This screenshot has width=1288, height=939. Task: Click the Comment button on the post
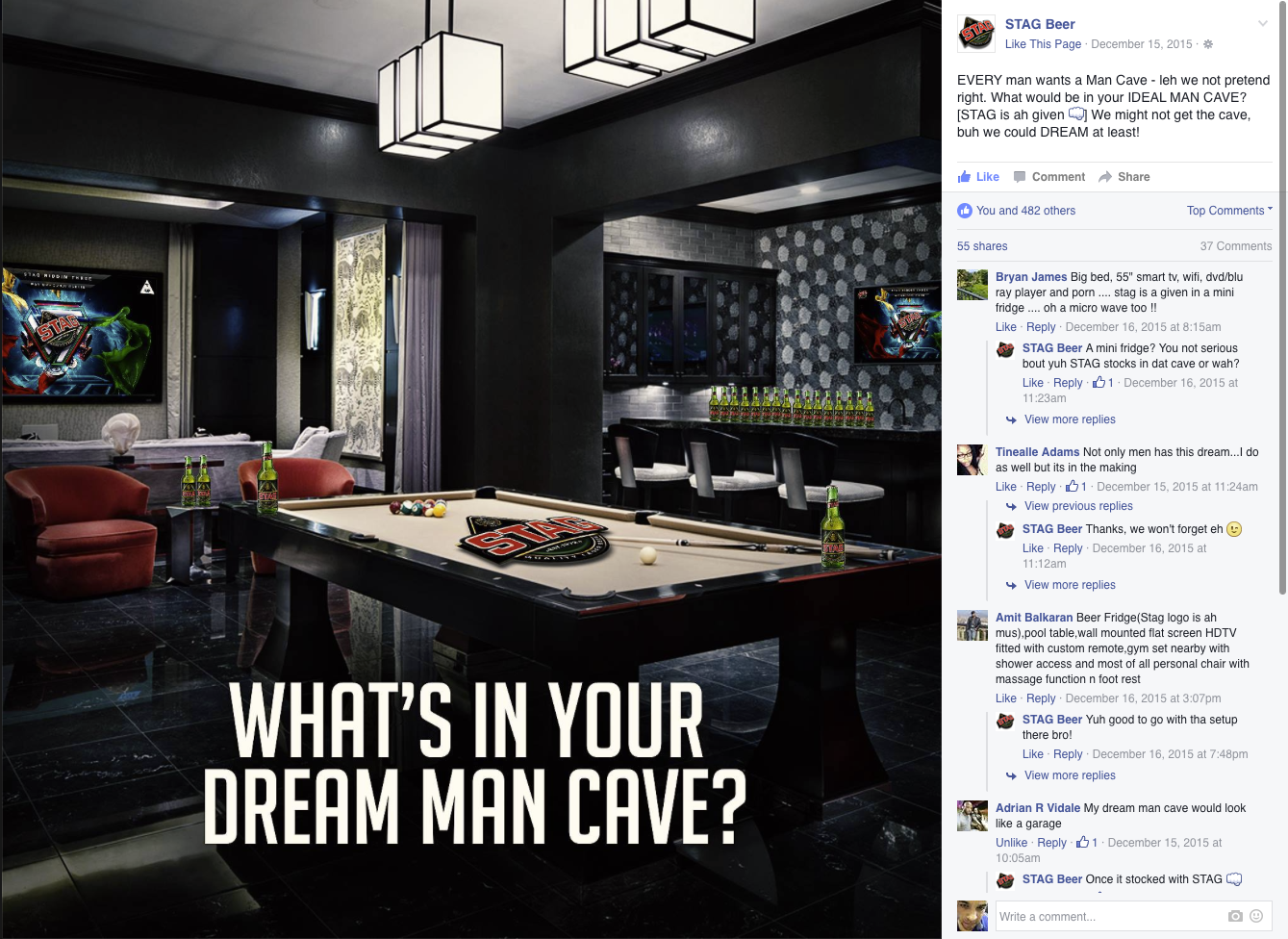[x=1049, y=177]
